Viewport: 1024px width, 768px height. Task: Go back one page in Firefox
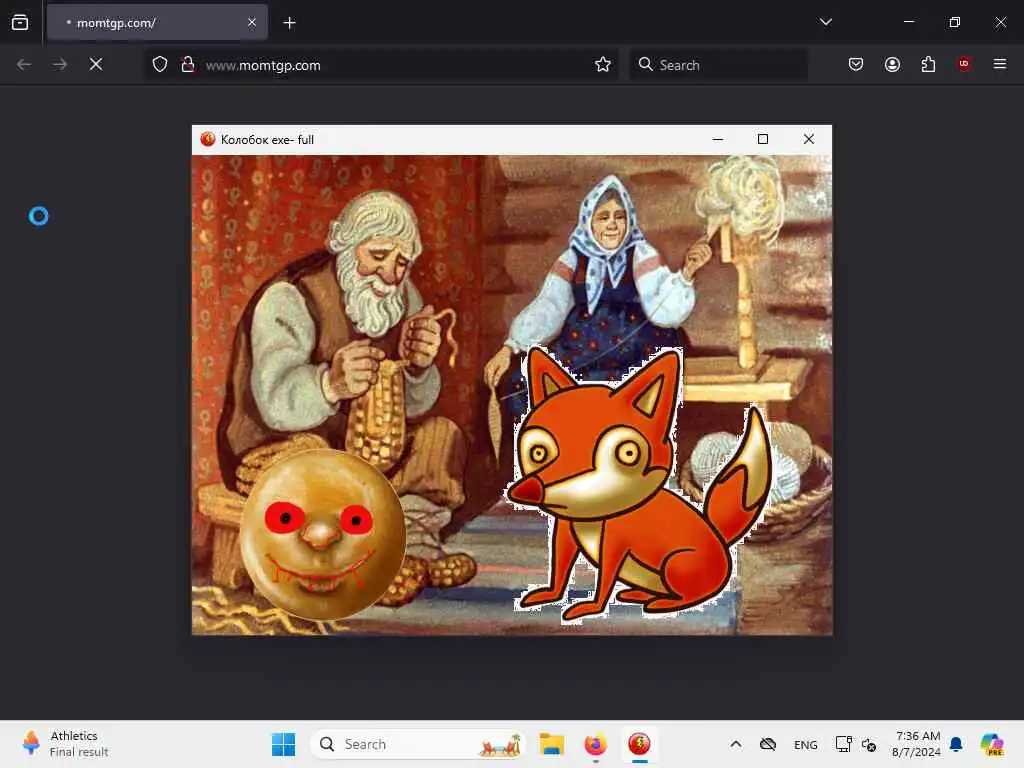coord(24,64)
